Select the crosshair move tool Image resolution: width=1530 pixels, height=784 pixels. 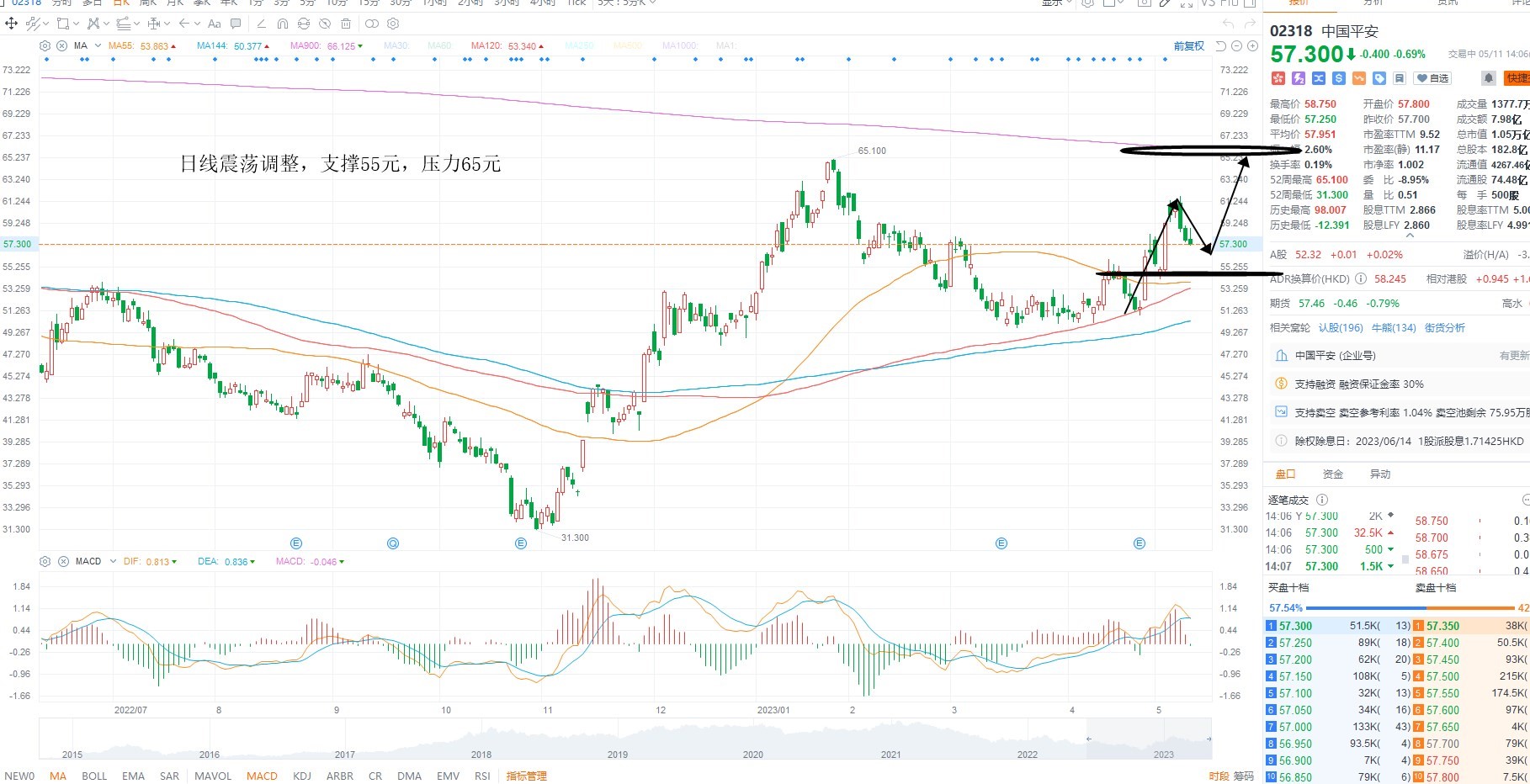pos(11,24)
